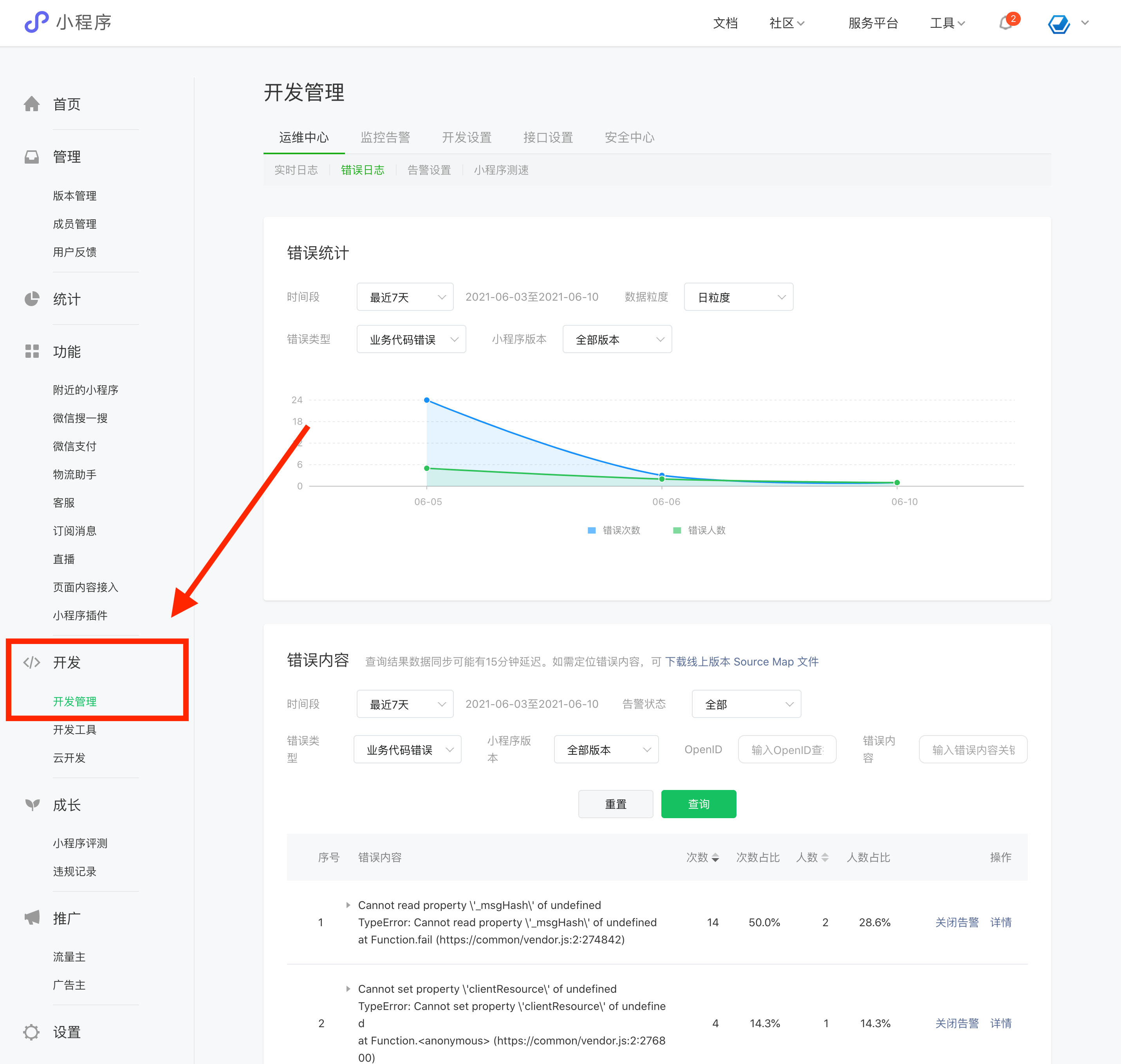1121x1064 pixels.
Task: Switch to the 监控告警 tab
Action: click(385, 137)
